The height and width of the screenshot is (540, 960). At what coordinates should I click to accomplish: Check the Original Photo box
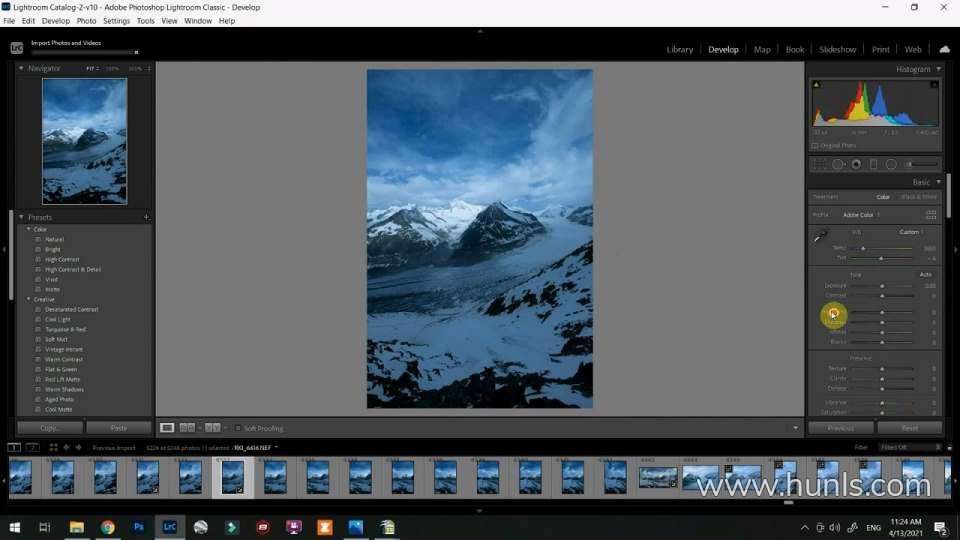point(815,146)
